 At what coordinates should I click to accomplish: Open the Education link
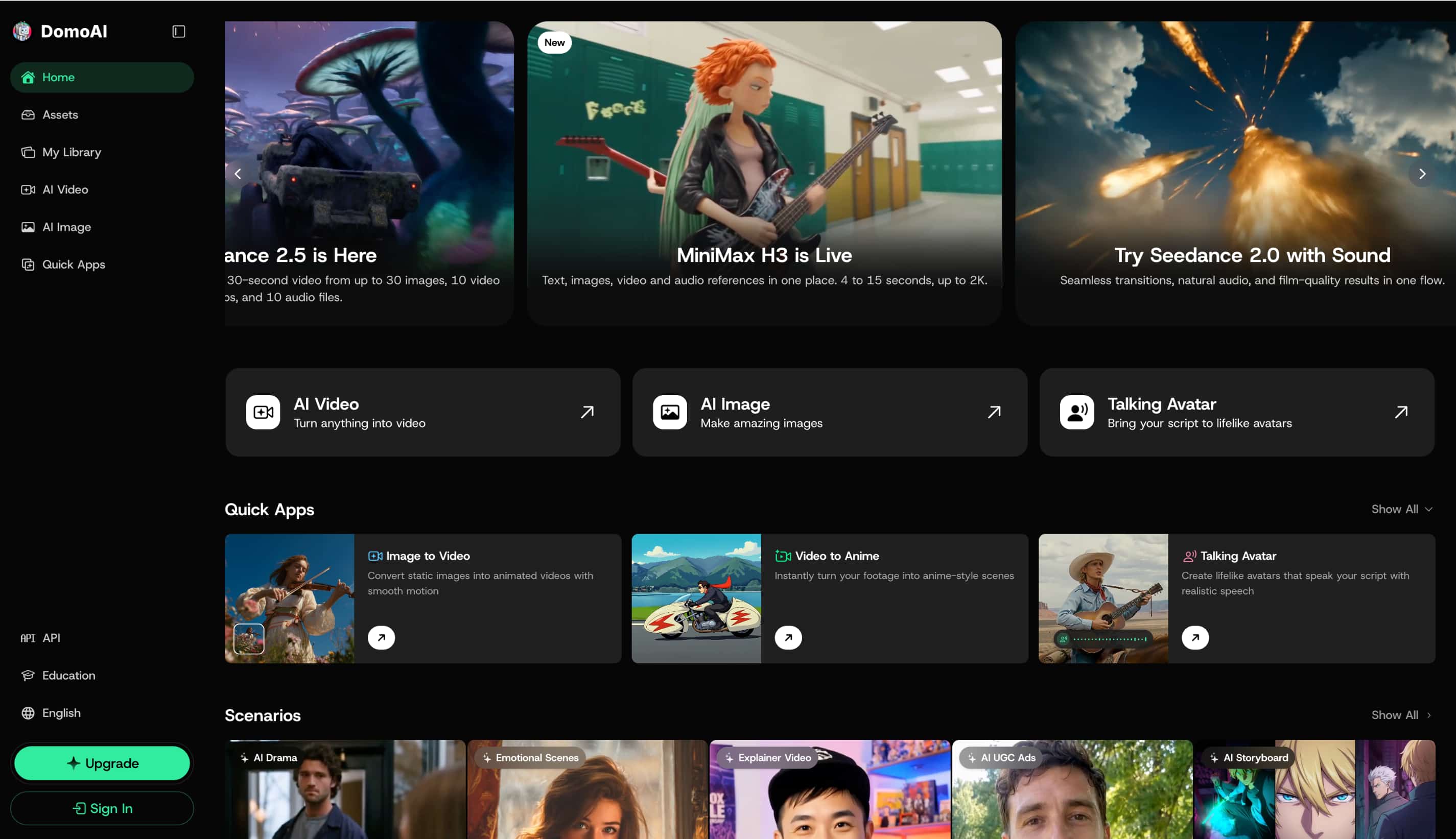click(102, 676)
